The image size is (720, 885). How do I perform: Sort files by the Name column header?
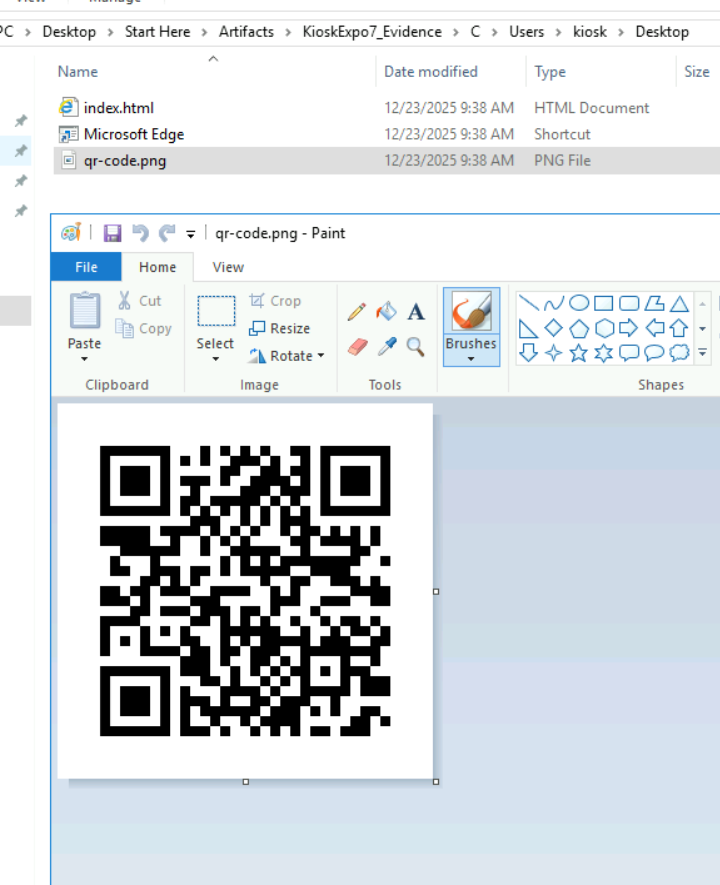pyautogui.click(x=78, y=72)
